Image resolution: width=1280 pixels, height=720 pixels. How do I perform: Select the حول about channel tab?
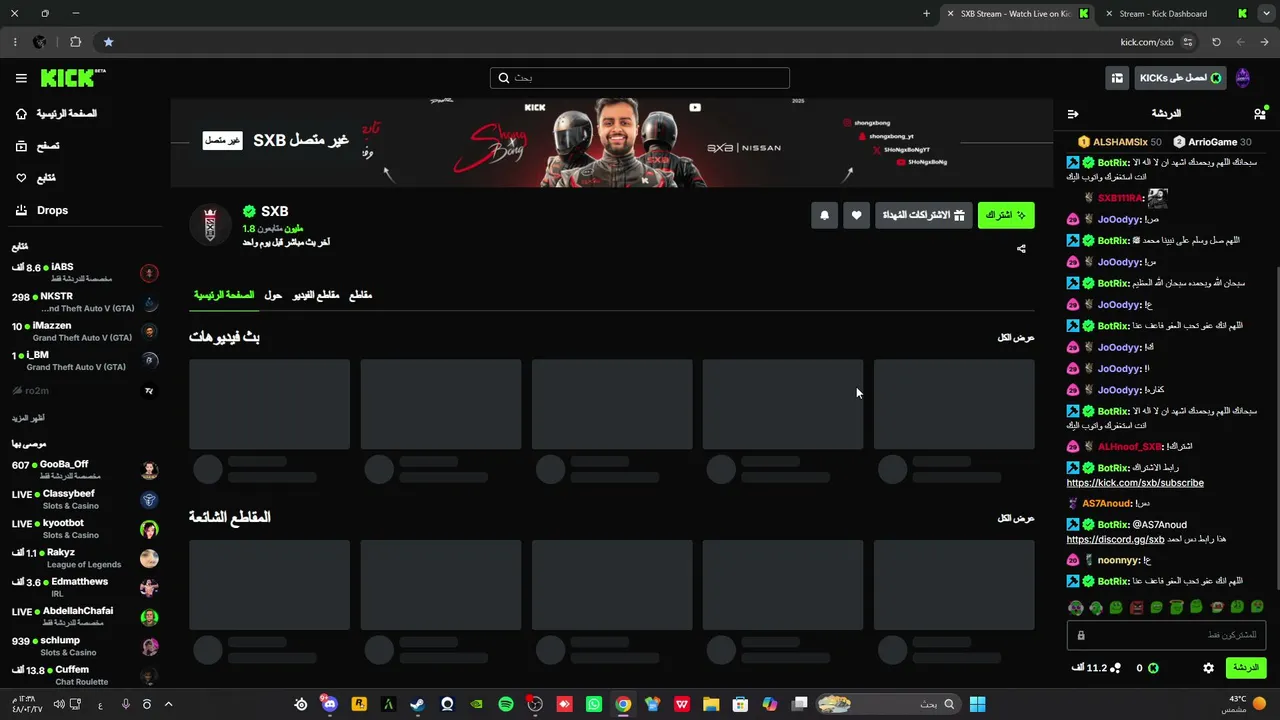(273, 295)
